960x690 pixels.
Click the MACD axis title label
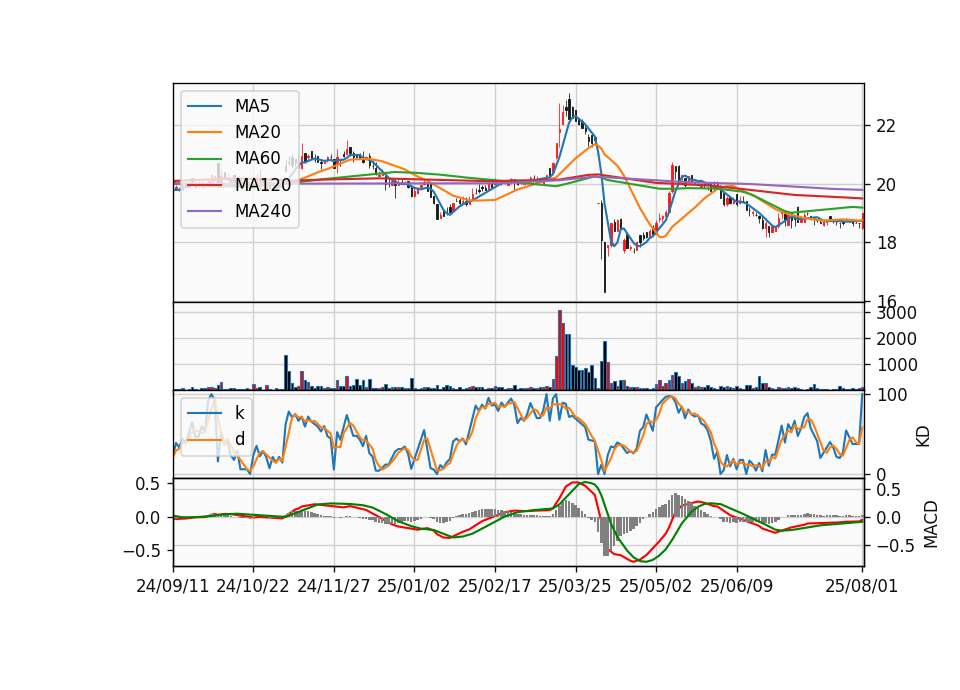[x=930, y=524]
